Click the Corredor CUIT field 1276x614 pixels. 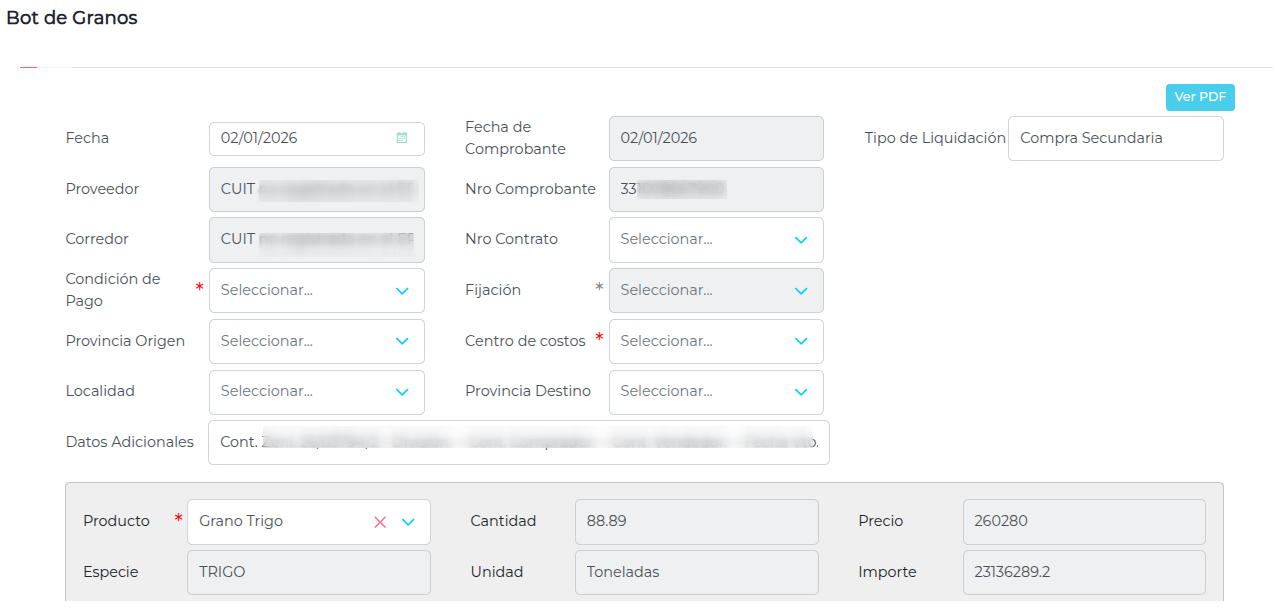tap(316, 240)
